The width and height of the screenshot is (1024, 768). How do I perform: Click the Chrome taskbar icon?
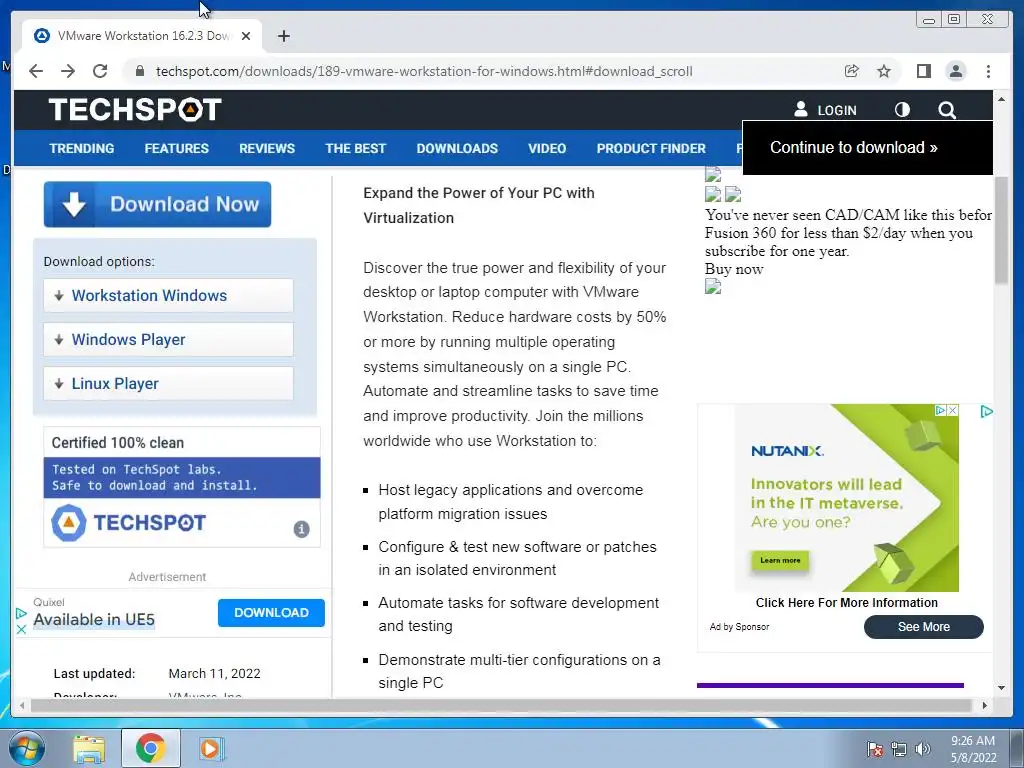(150, 748)
